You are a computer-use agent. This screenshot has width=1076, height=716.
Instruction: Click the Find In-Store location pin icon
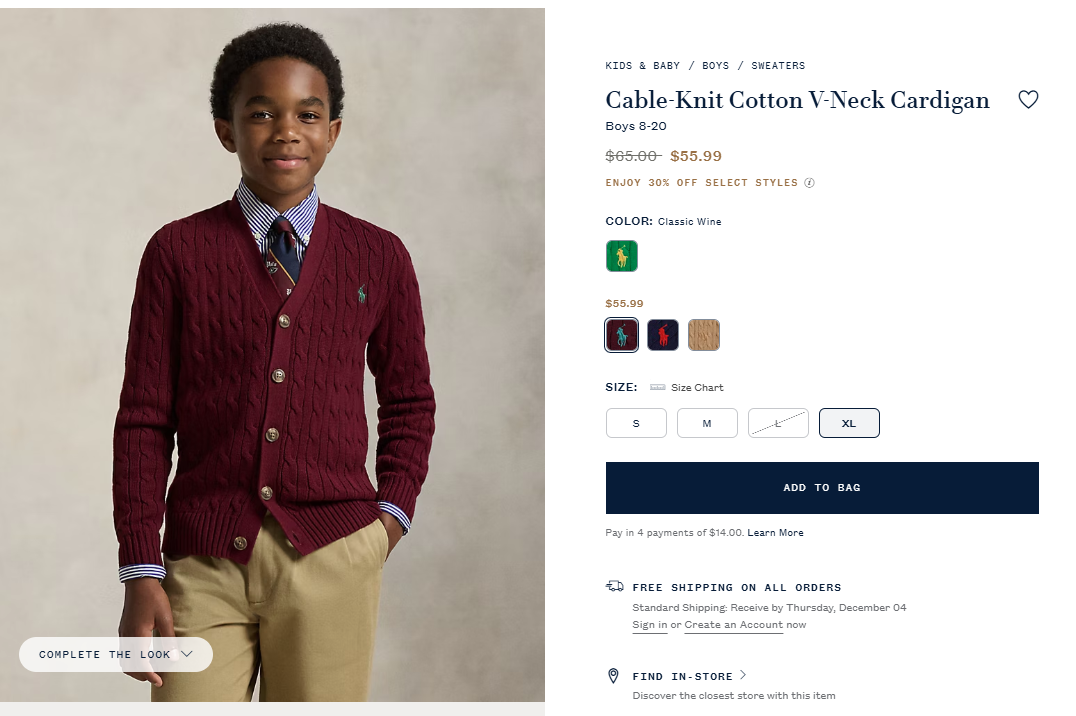point(613,676)
